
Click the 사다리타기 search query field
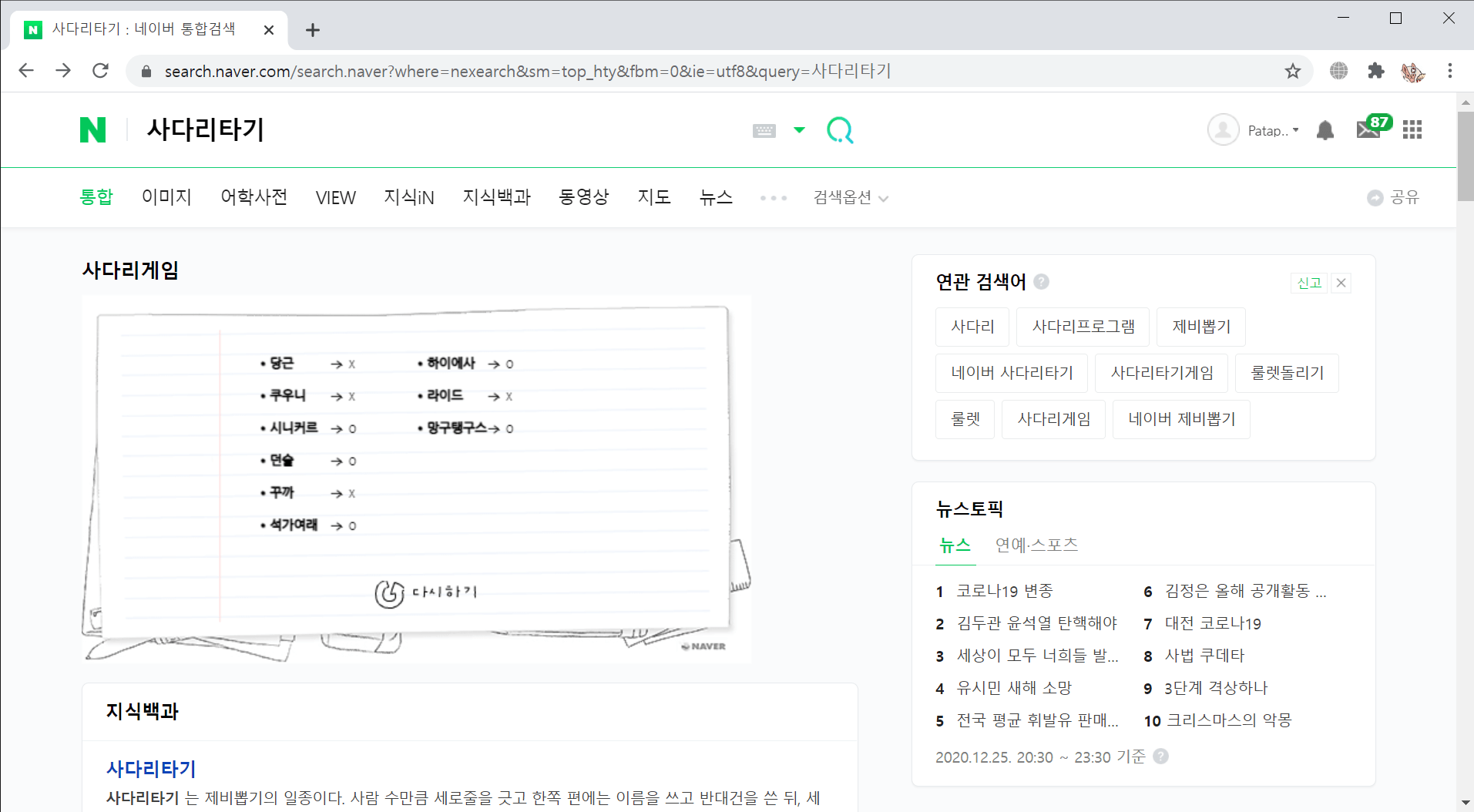(205, 129)
